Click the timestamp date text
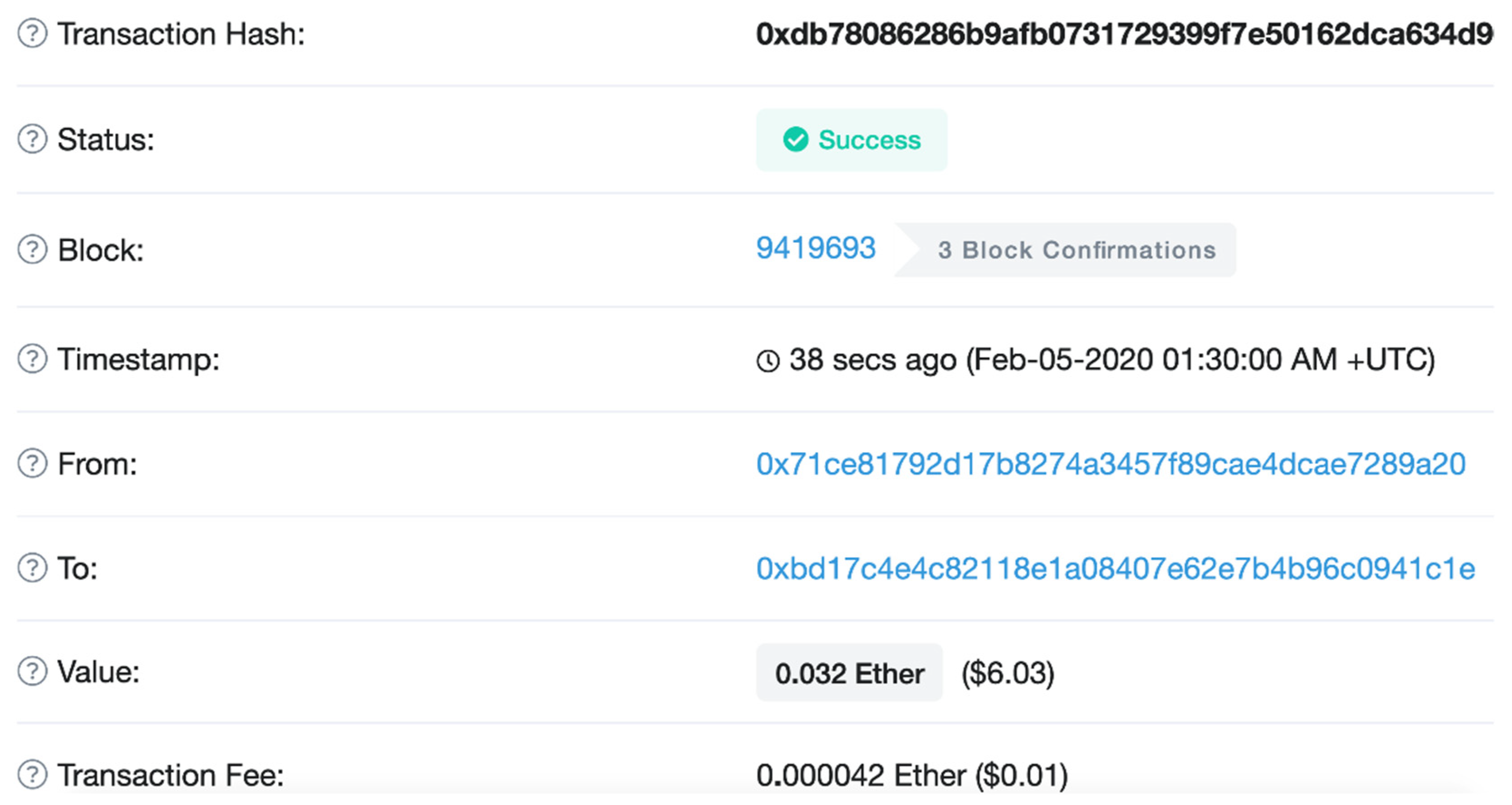Viewport: 1512px width, 805px height. (x=1200, y=359)
